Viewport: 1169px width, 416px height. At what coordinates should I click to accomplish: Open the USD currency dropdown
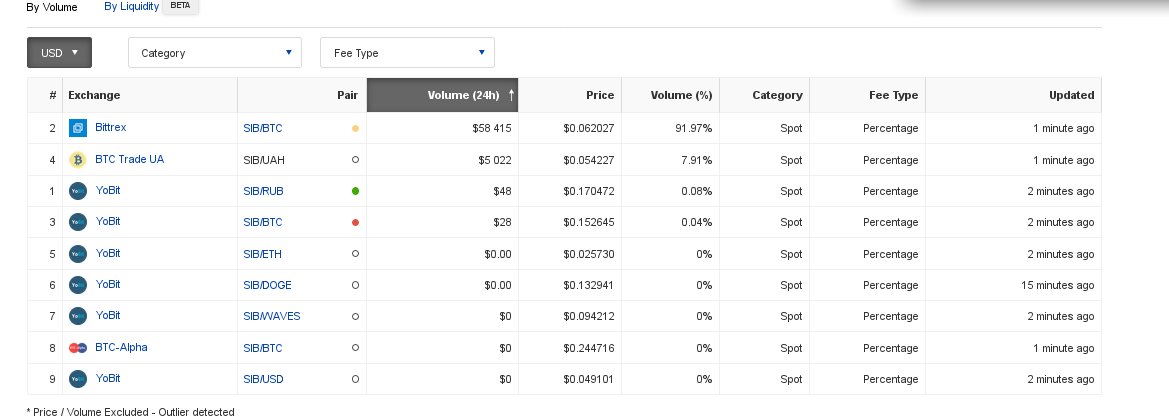(x=59, y=53)
